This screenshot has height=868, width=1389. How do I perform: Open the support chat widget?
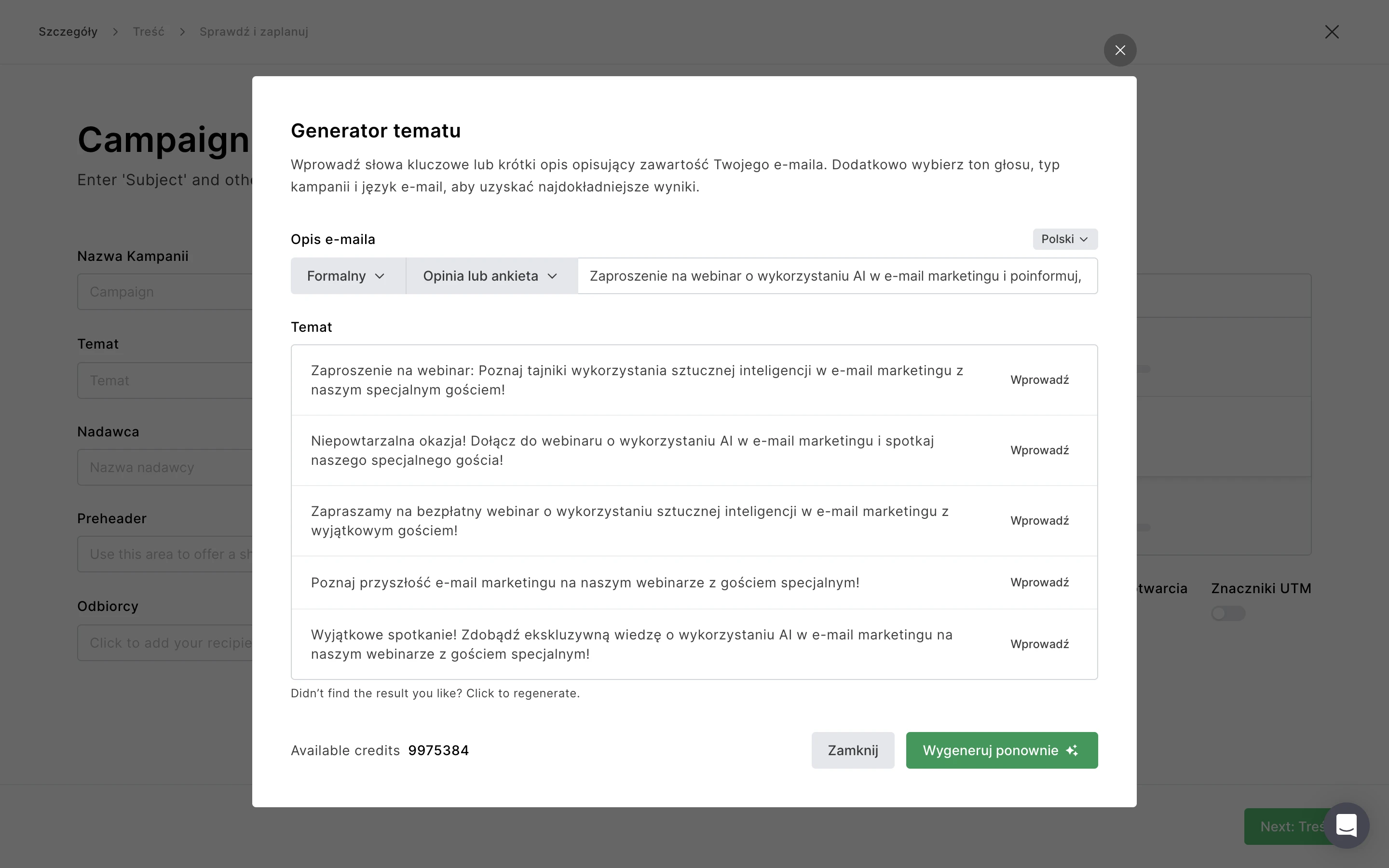tap(1346, 826)
